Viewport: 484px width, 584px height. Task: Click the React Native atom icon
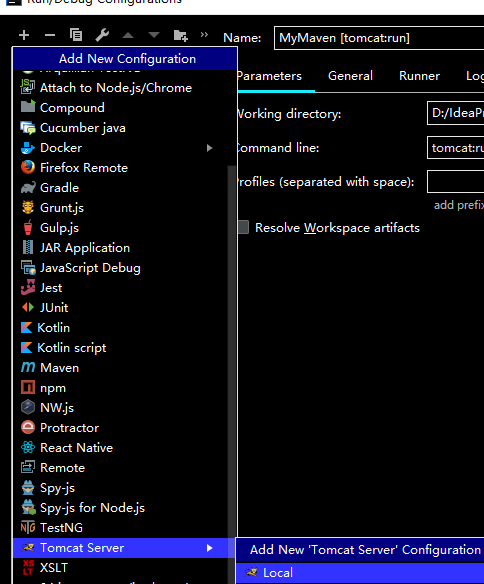28,448
